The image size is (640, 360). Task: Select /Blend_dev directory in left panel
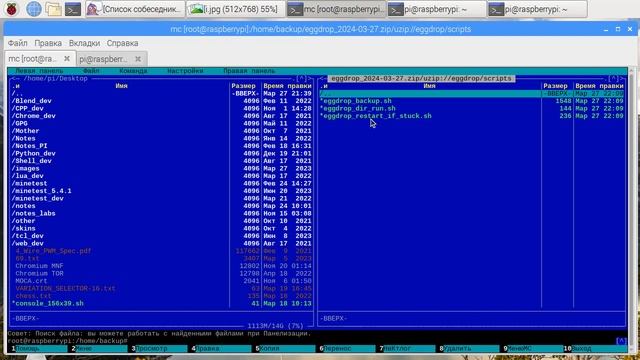coord(120,101)
